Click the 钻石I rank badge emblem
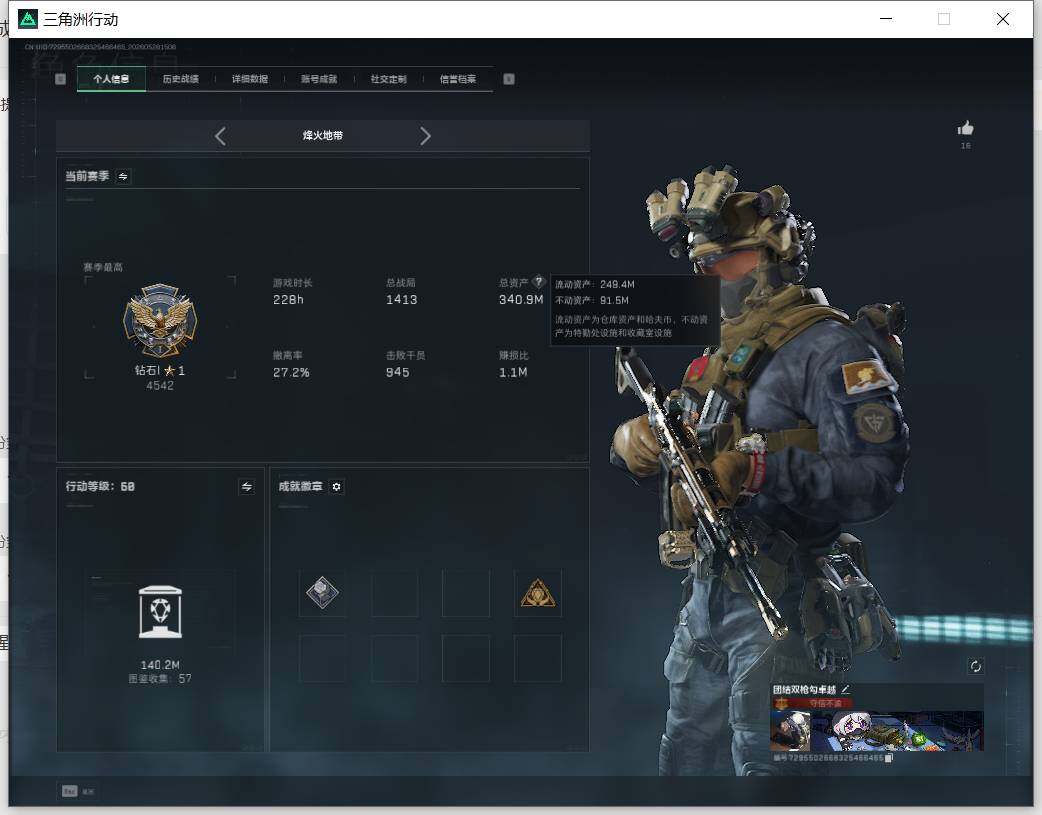Screen dimensions: 1042x815 160,321
